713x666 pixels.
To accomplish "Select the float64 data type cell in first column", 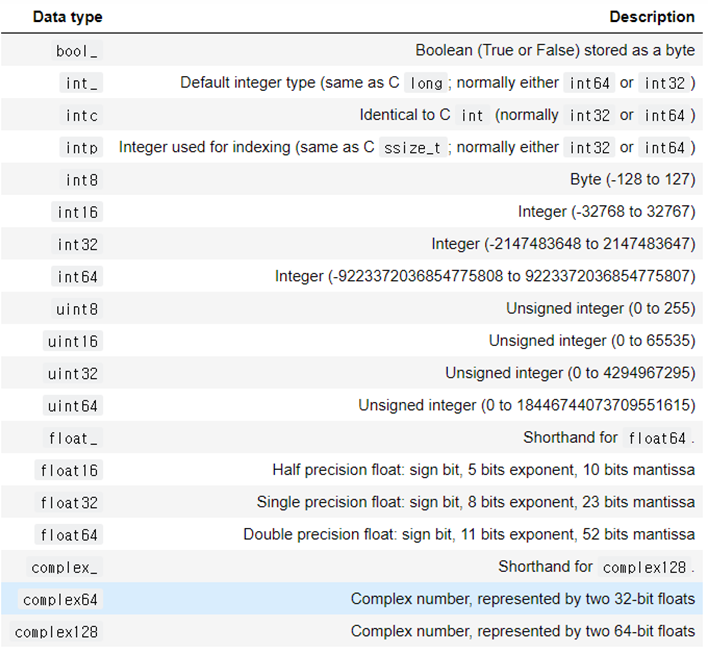I will [x=69, y=535].
